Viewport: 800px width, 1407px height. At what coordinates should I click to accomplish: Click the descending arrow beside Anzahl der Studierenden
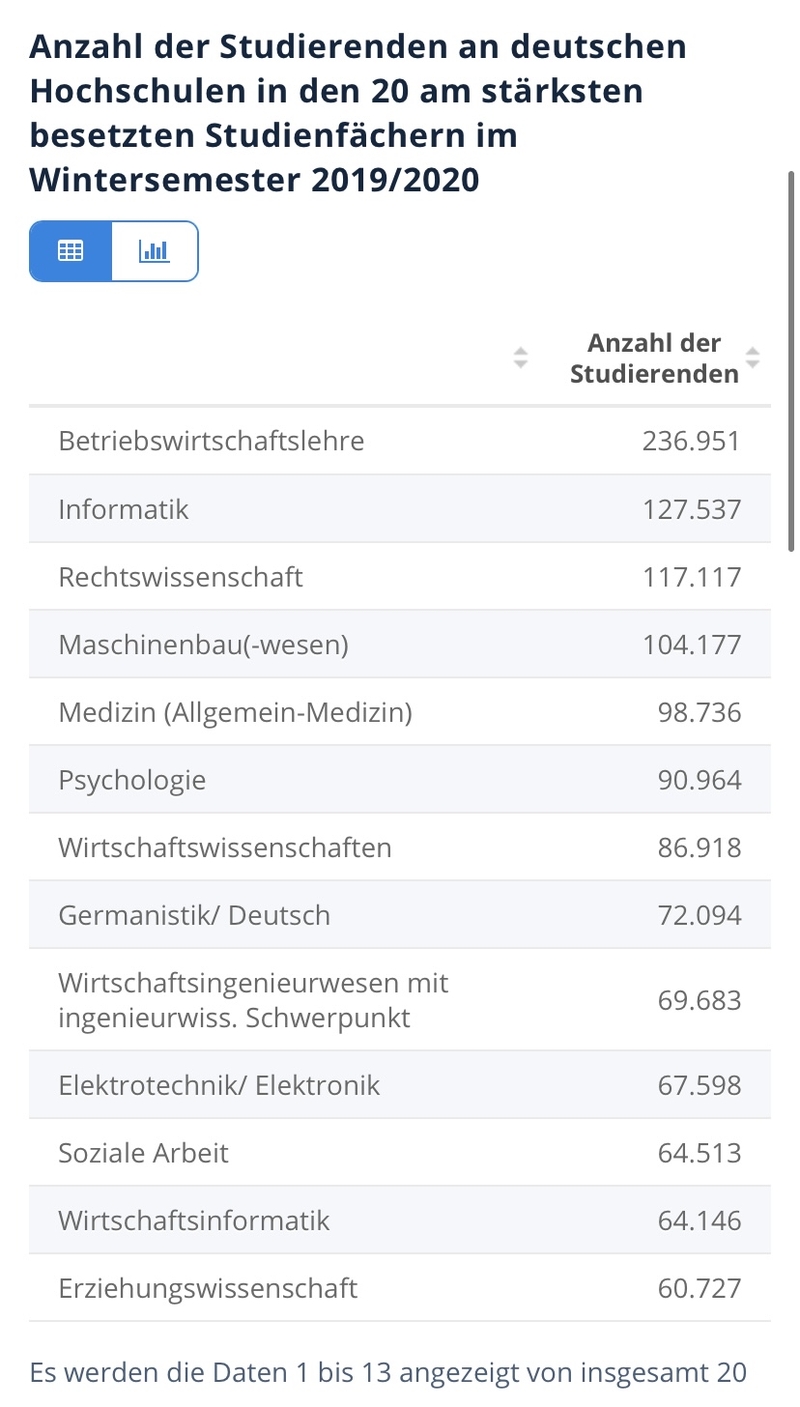coord(751,364)
